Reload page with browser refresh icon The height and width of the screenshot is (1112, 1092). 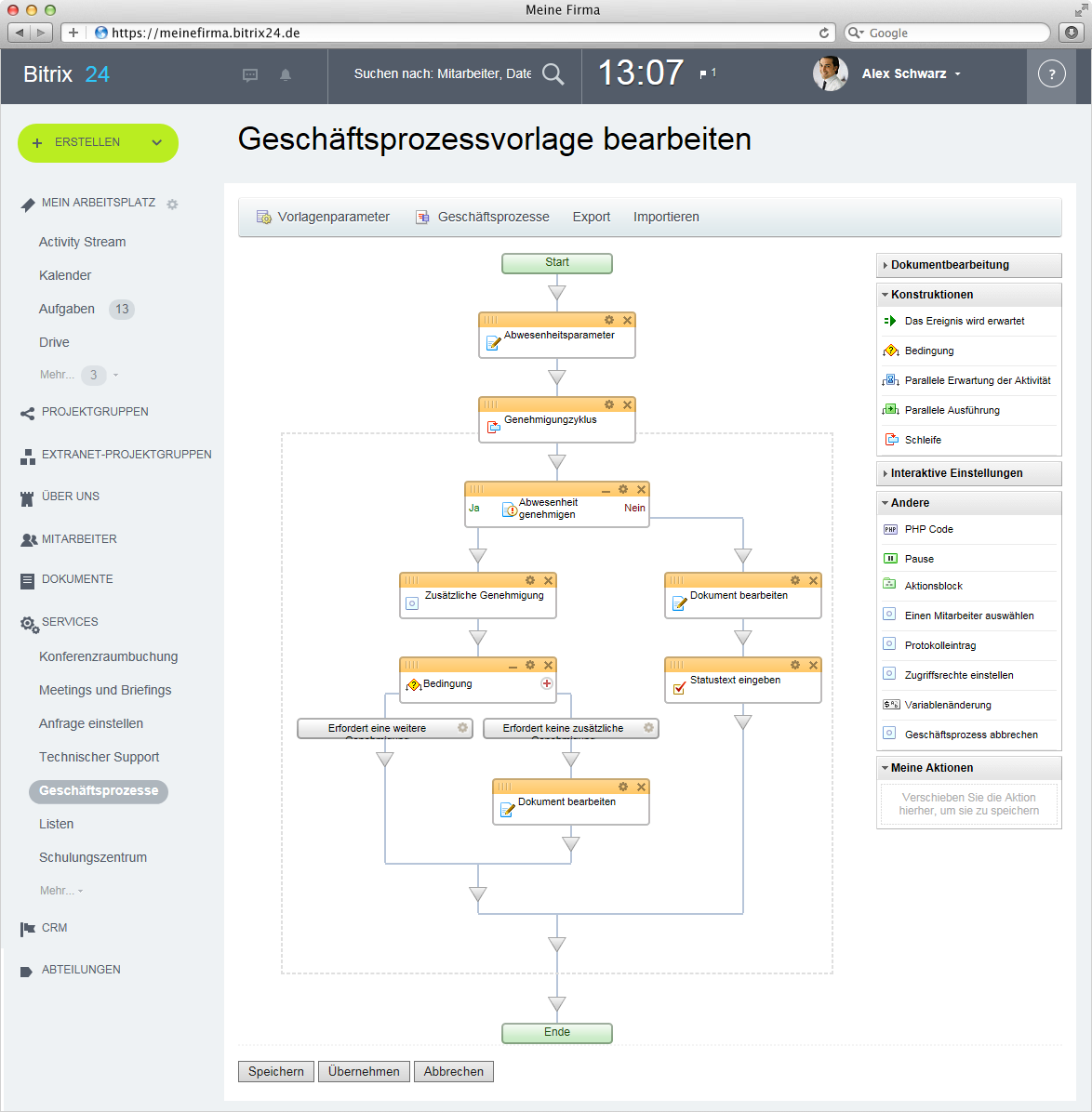[824, 33]
